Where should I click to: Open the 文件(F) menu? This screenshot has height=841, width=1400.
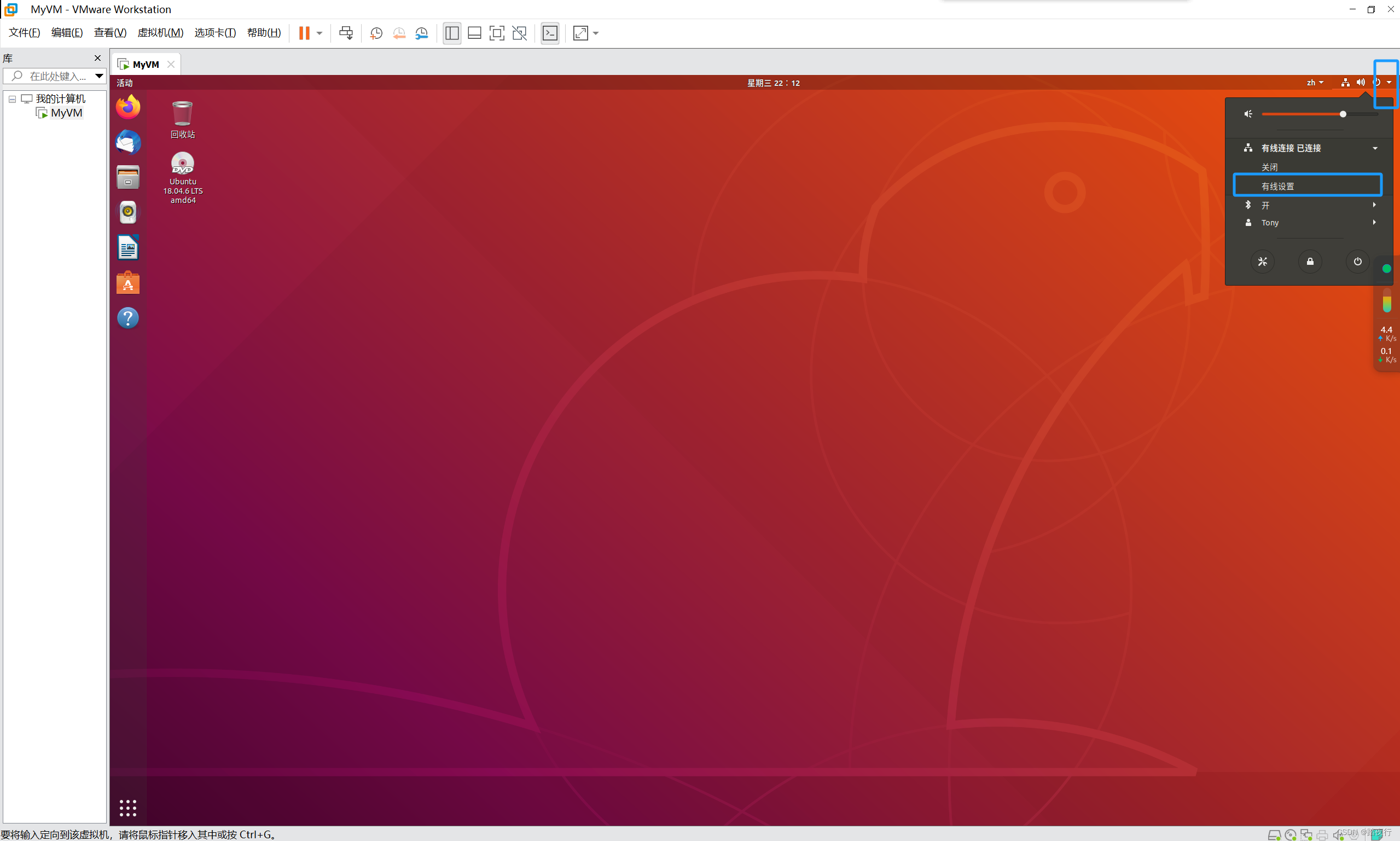click(25, 32)
